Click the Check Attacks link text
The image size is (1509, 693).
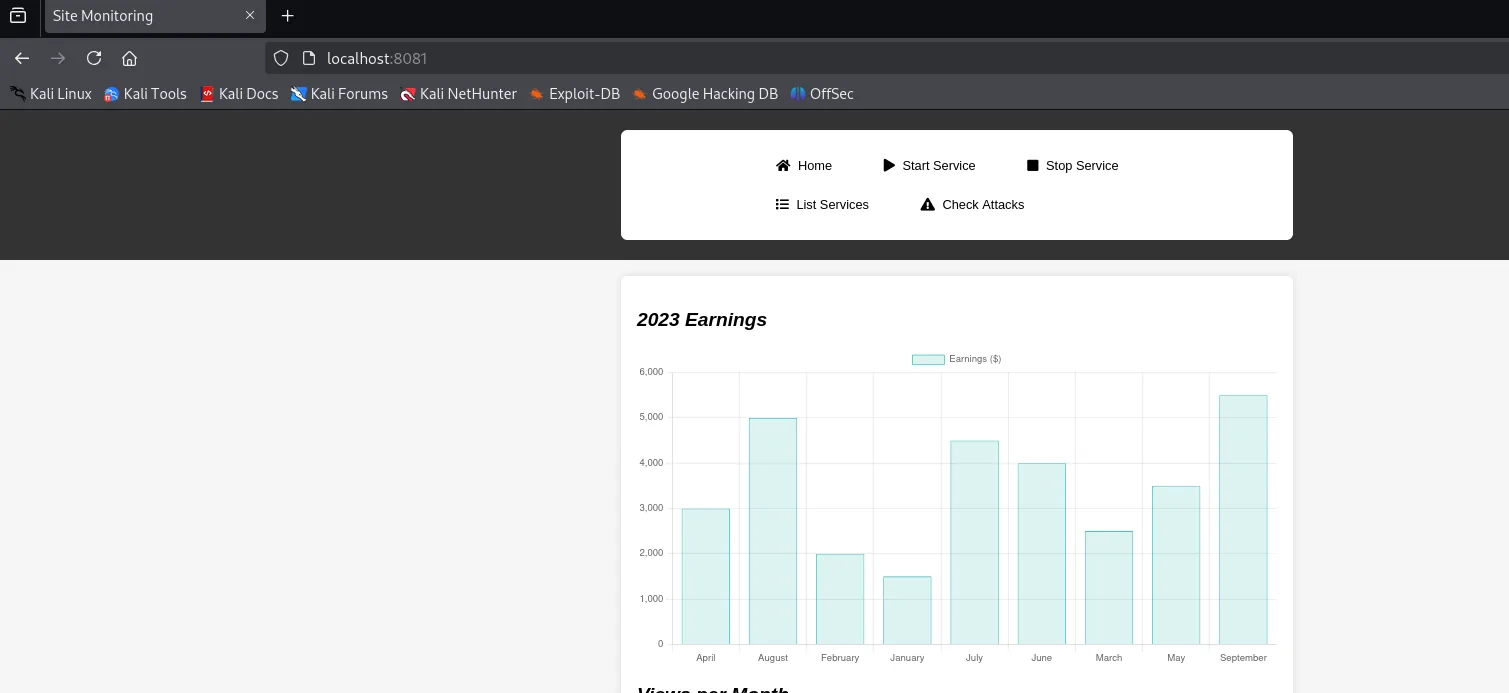click(983, 205)
